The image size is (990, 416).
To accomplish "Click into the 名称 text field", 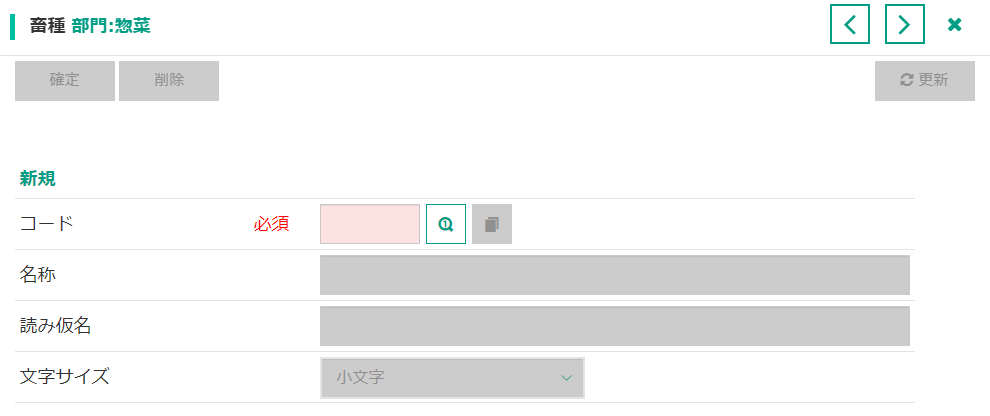I will tap(614, 275).
